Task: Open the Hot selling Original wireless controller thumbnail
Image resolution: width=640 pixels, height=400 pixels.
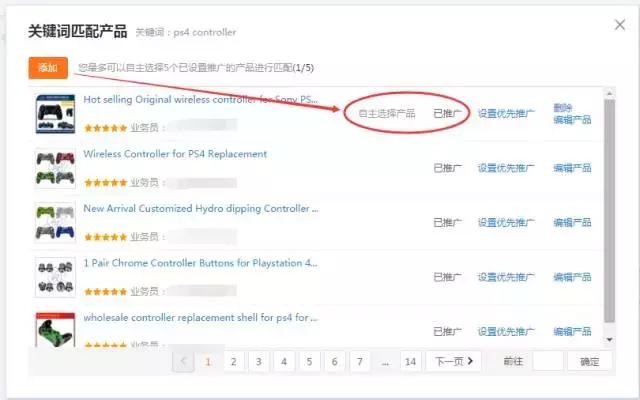Action: coord(55,114)
